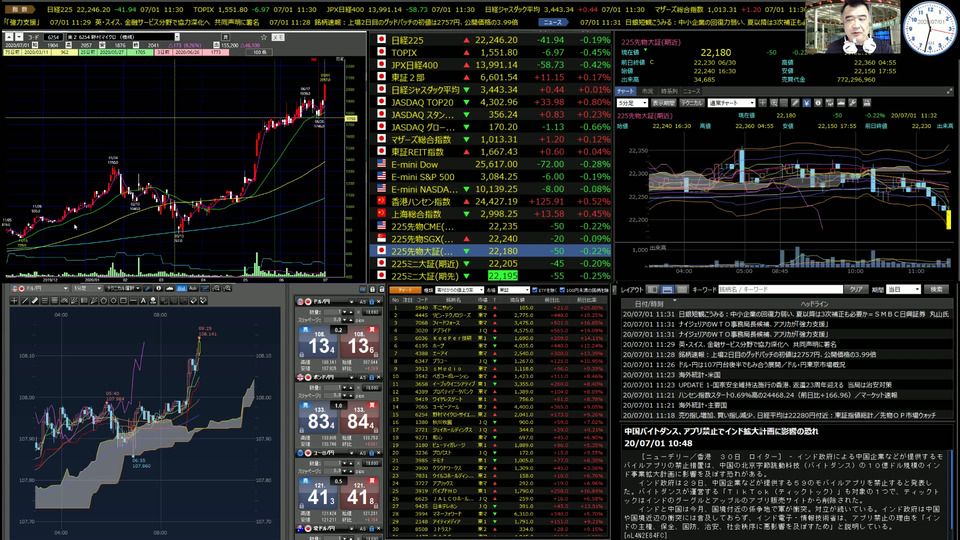The width and height of the screenshot is (960, 540).
Task: Open the テクニカル選択 dropdown in FX chart
Action: point(122,288)
